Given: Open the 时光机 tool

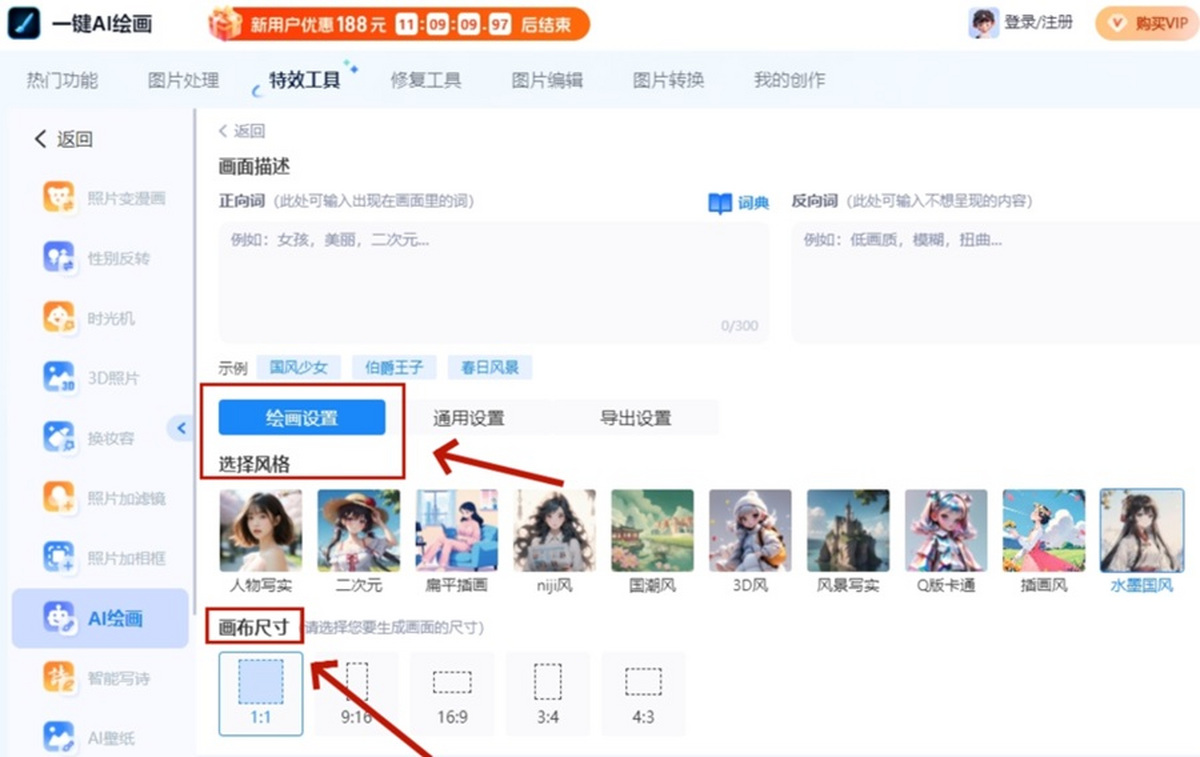Looking at the screenshot, I should (x=100, y=318).
